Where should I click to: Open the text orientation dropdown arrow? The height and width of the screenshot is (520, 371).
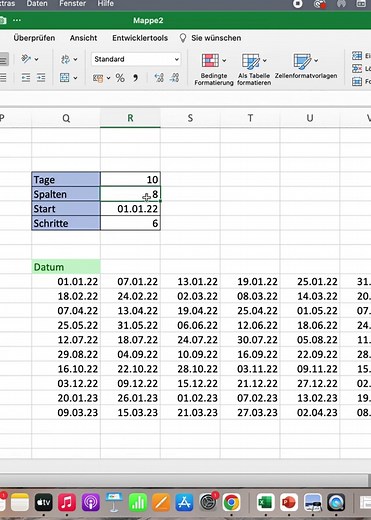pos(36,59)
